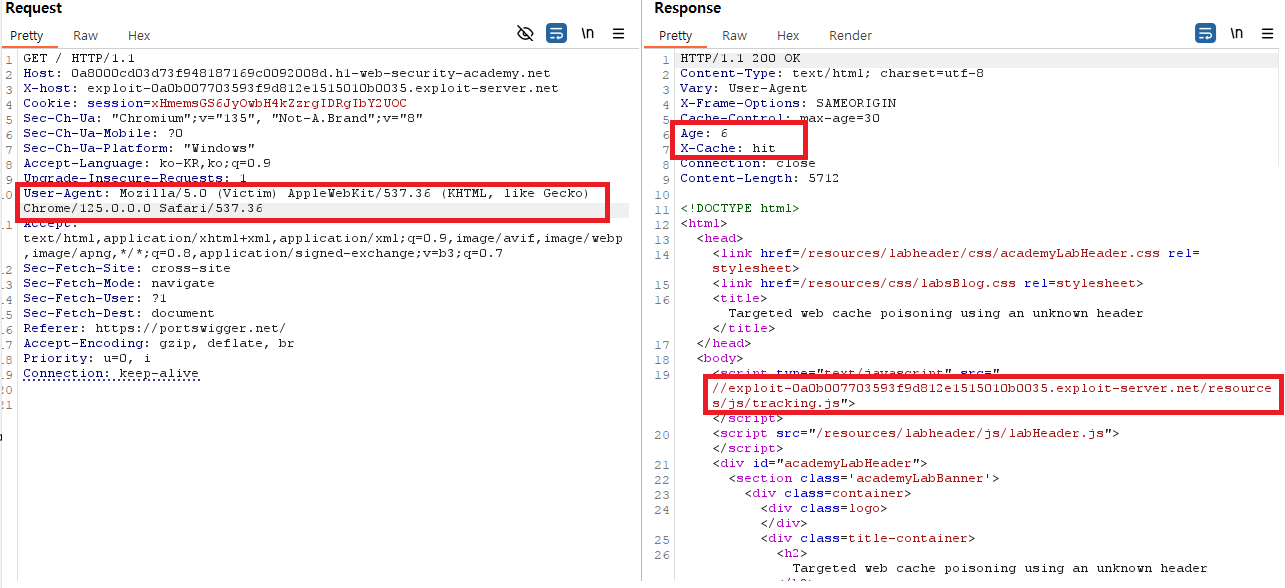This screenshot has width=1285, height=588.
Task: Toggle line wrap icon in Request panel
Action: [556, 33]
